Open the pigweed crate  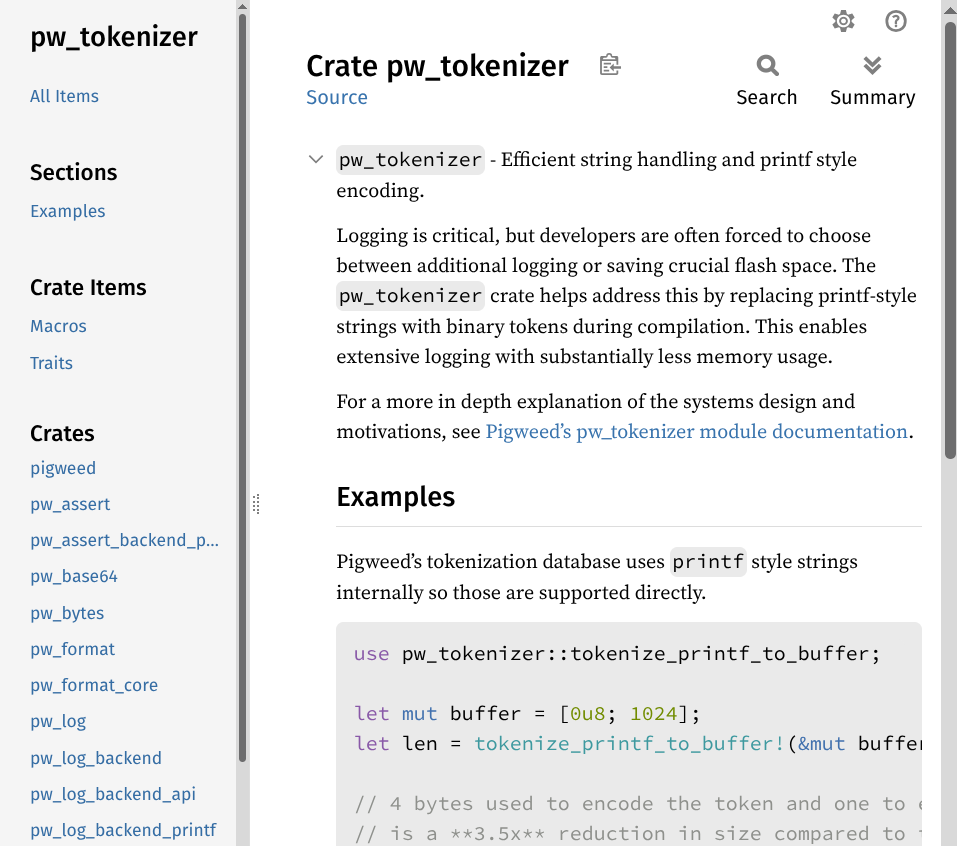(63, 468)
